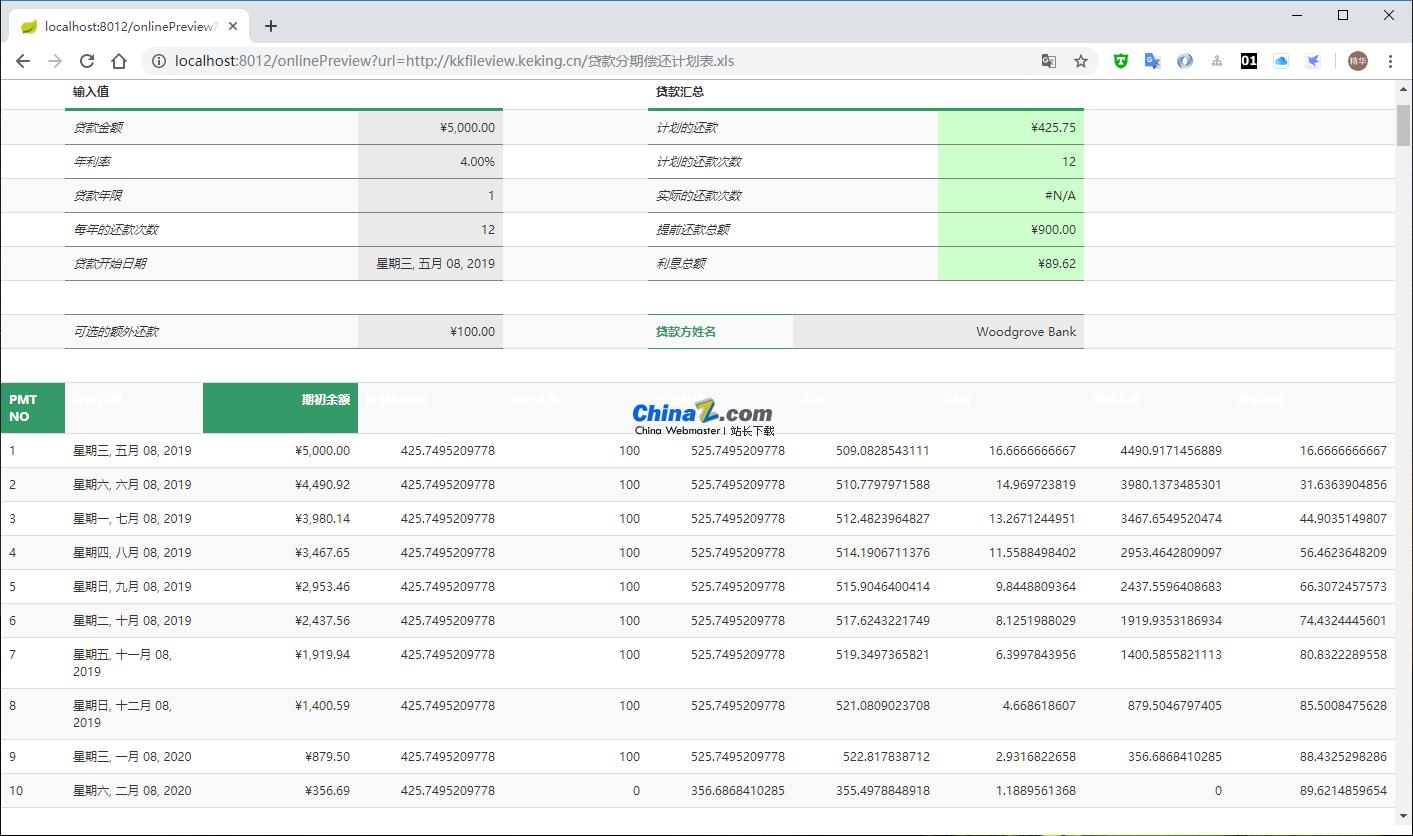This screenshot has height=836, width=1413.
Task: Click the PMT NO column header
Action: click(x=33, y=408)
